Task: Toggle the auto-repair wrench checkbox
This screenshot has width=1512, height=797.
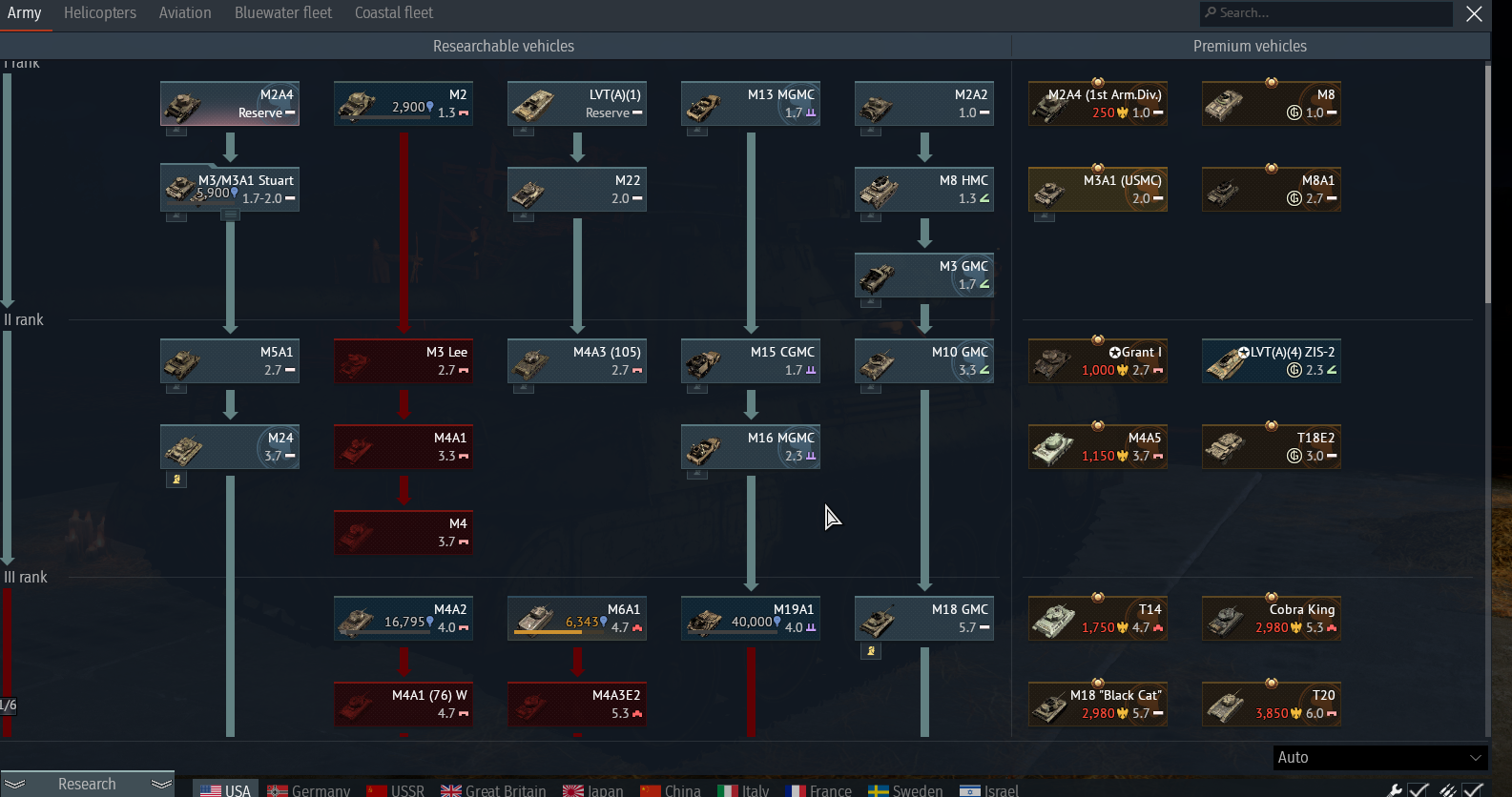Action: [1419, 789]
